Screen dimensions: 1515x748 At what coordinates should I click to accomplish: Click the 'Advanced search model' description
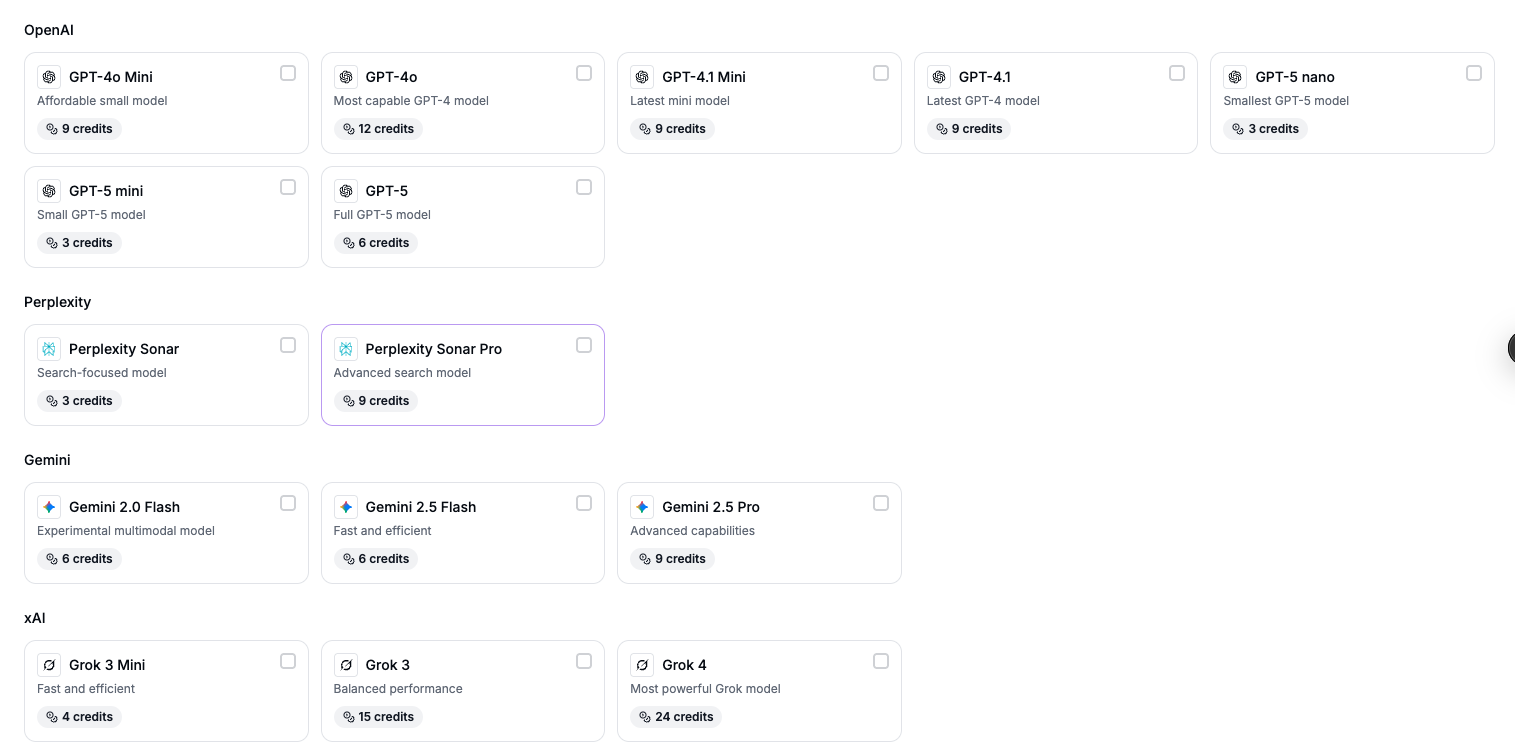(402, 373)
